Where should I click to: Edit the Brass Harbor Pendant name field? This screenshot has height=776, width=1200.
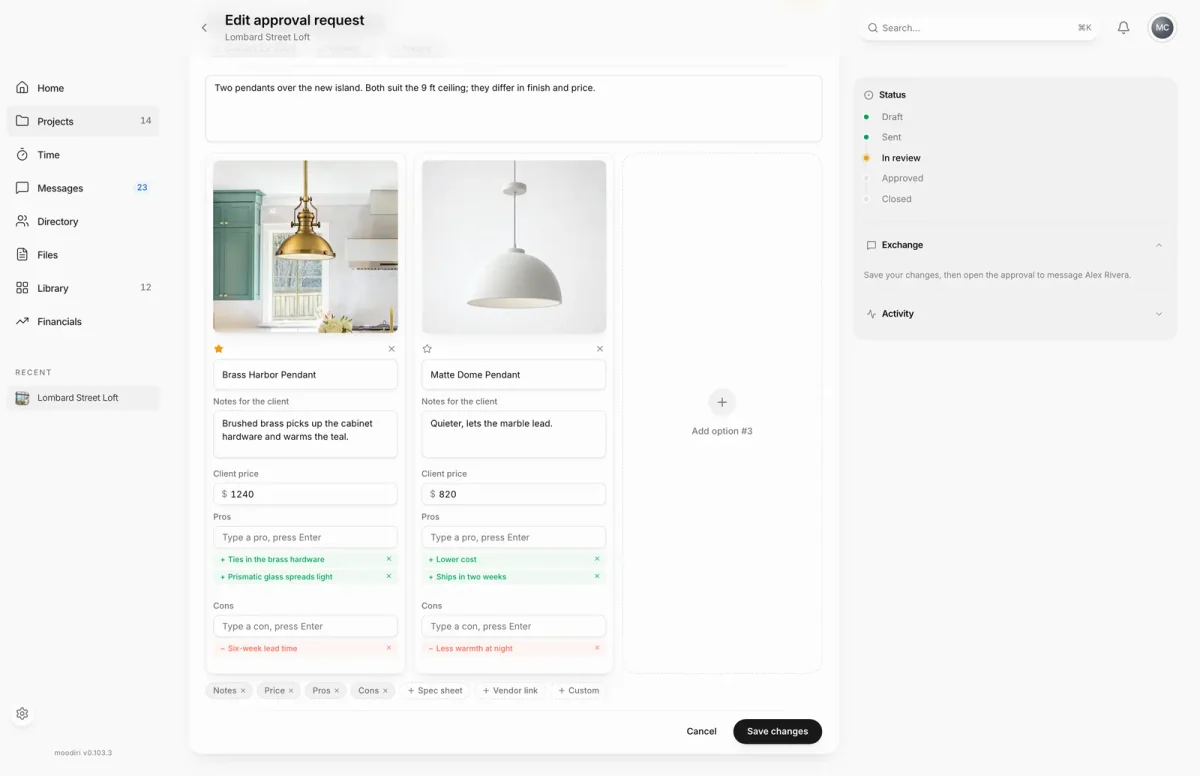[x=305, y=375]
